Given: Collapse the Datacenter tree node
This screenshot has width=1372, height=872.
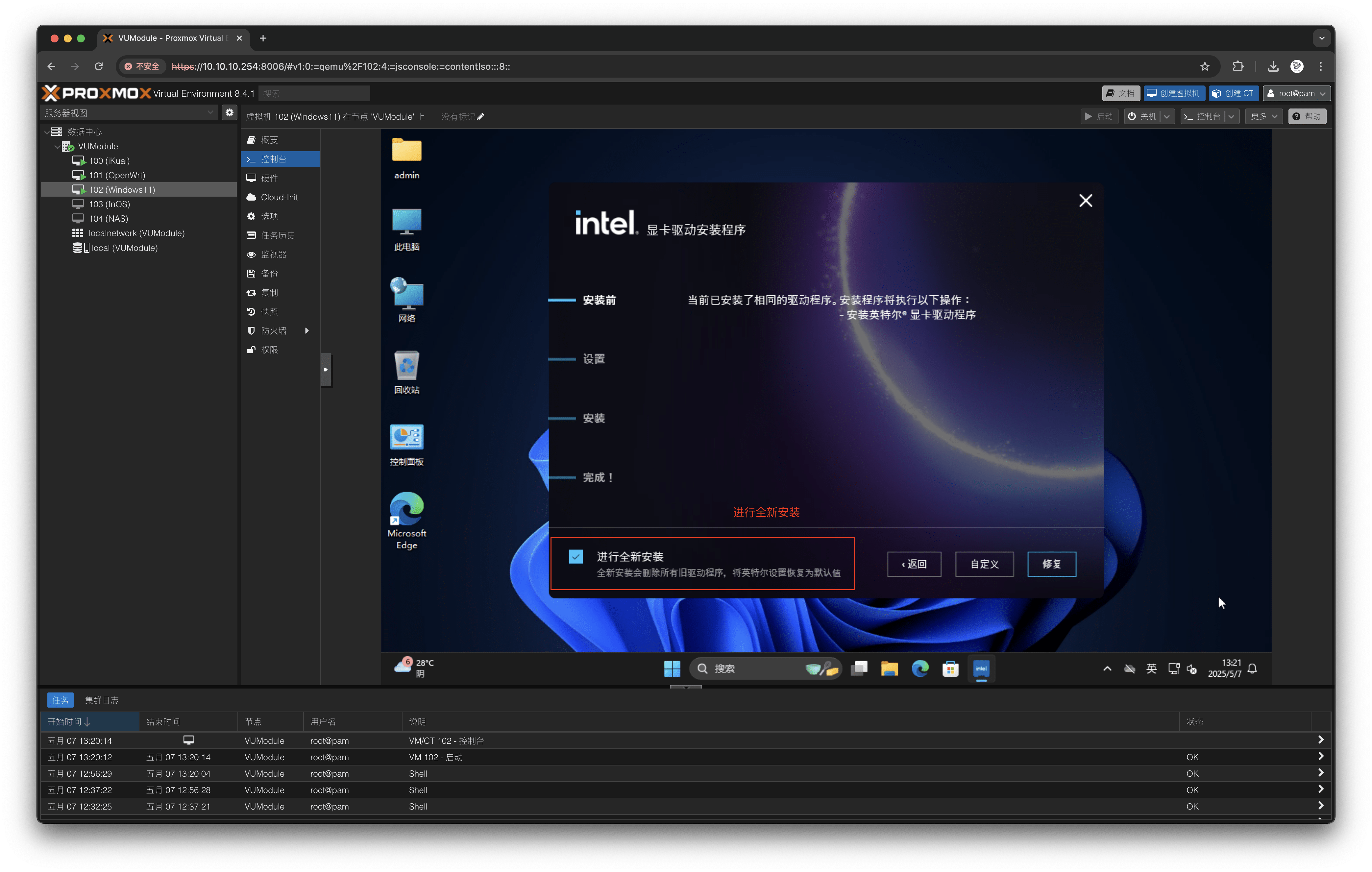Looking at the screenshot, I should 47,132.
